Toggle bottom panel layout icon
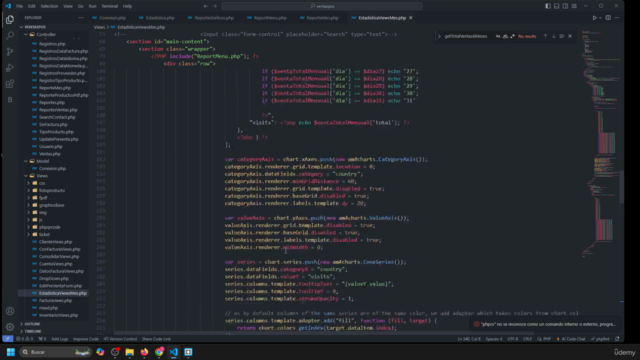Image resolution: width=640 pixels, height=360 pixels. pos(556,6)
